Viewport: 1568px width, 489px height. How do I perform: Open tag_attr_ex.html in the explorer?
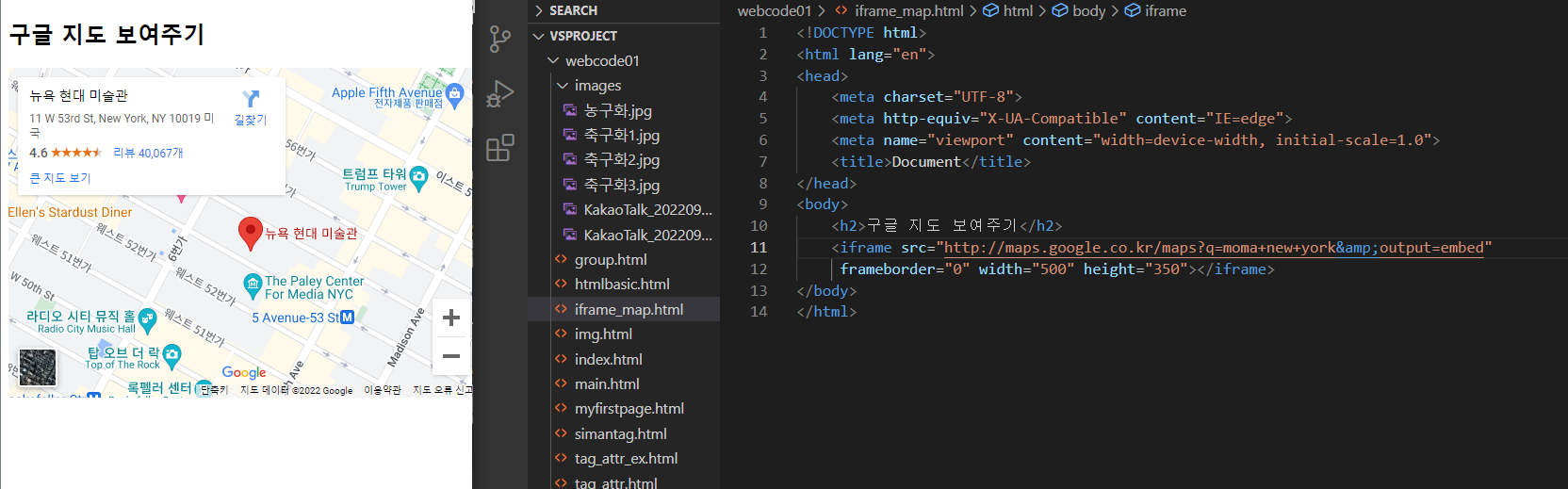click(626, 458)
